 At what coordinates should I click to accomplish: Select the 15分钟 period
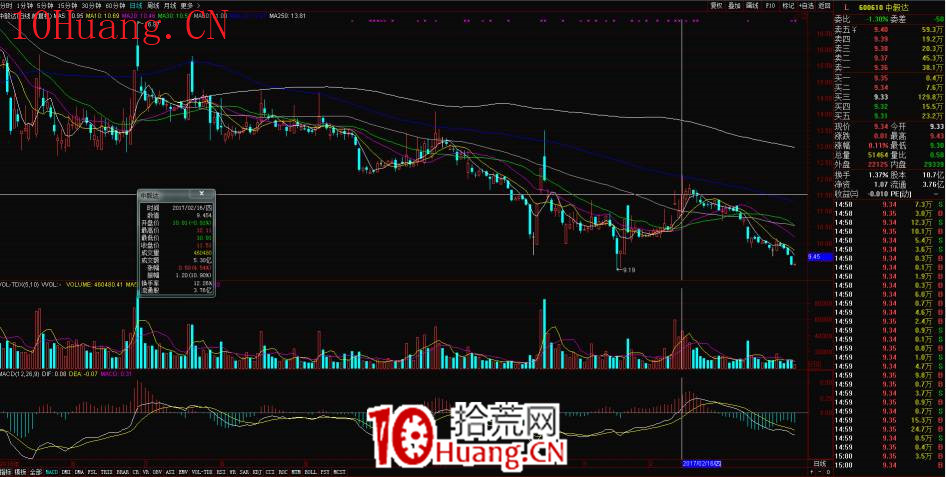[x=66, y=5]
